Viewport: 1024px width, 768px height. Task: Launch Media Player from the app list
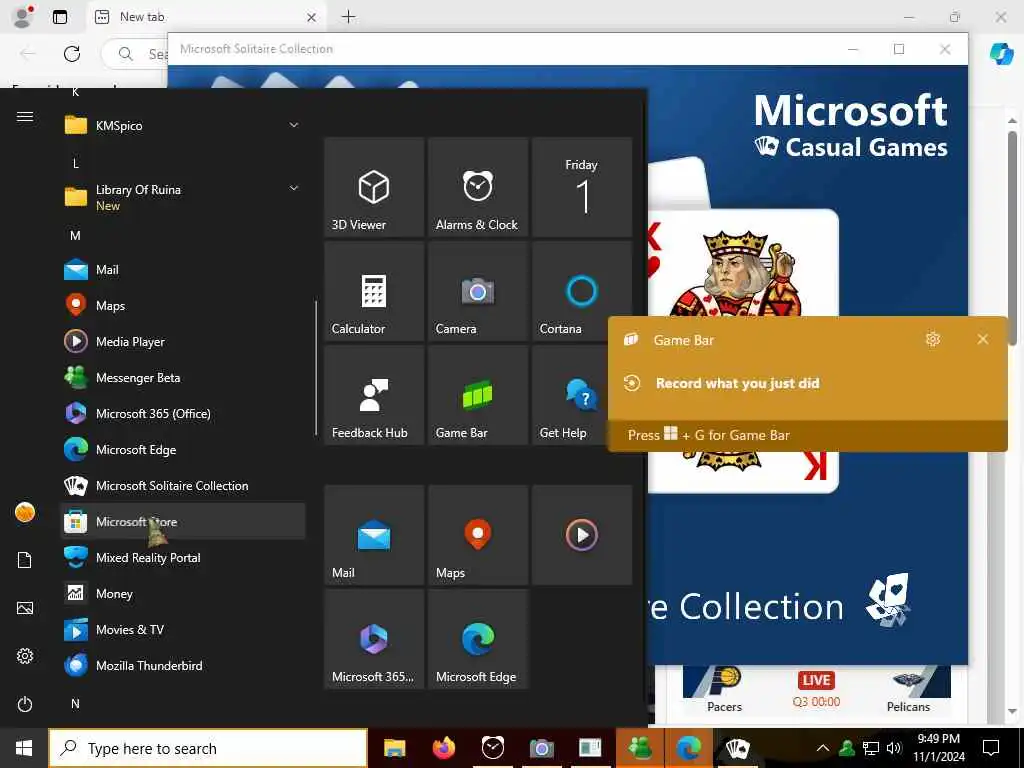(x=183, y=342)
